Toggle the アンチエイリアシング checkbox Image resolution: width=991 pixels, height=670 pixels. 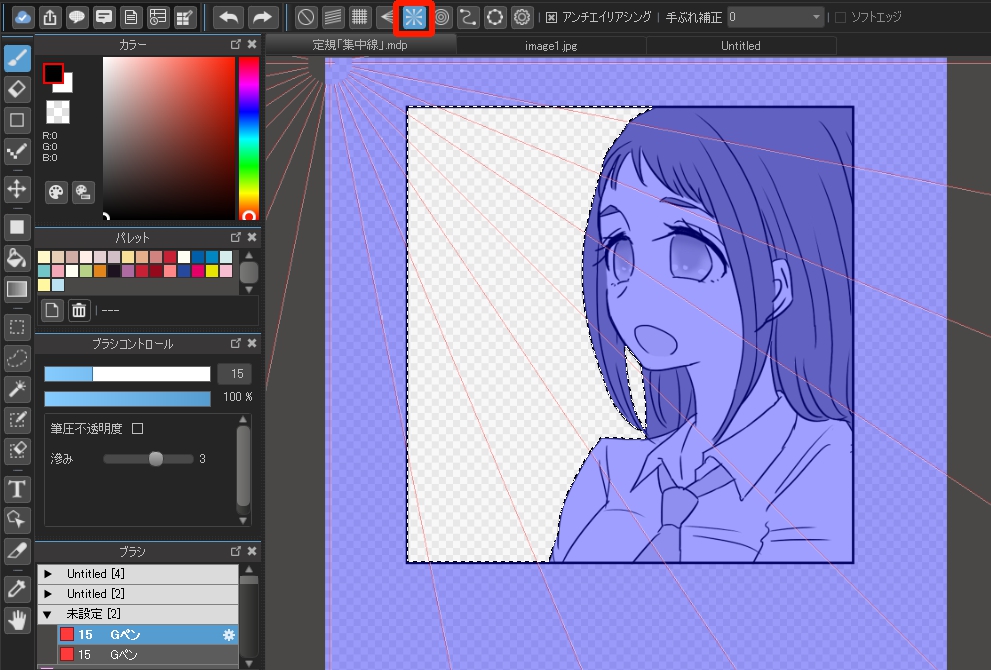(552, 17)
